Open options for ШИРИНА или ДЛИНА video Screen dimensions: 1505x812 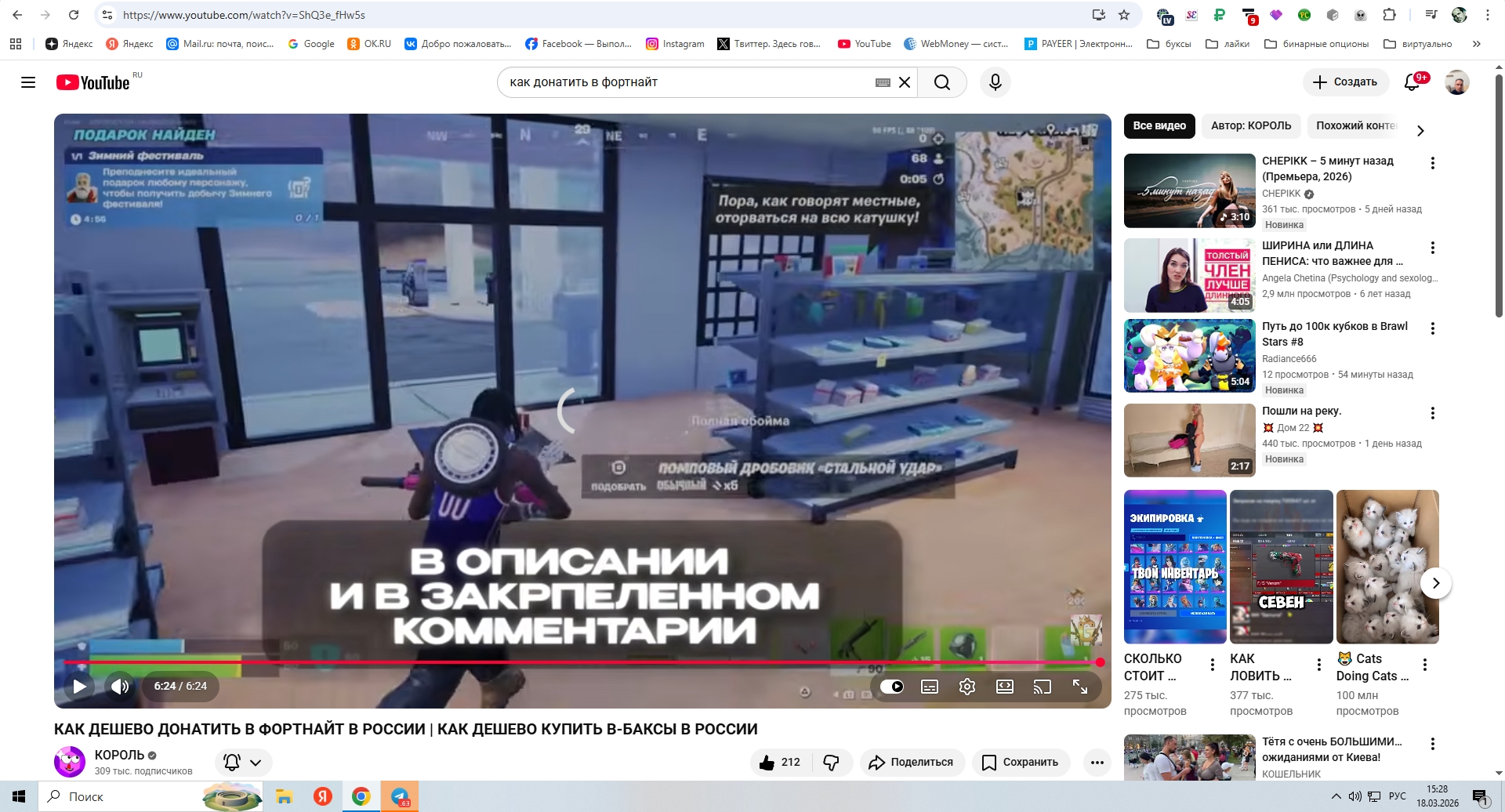(1433, 248)
